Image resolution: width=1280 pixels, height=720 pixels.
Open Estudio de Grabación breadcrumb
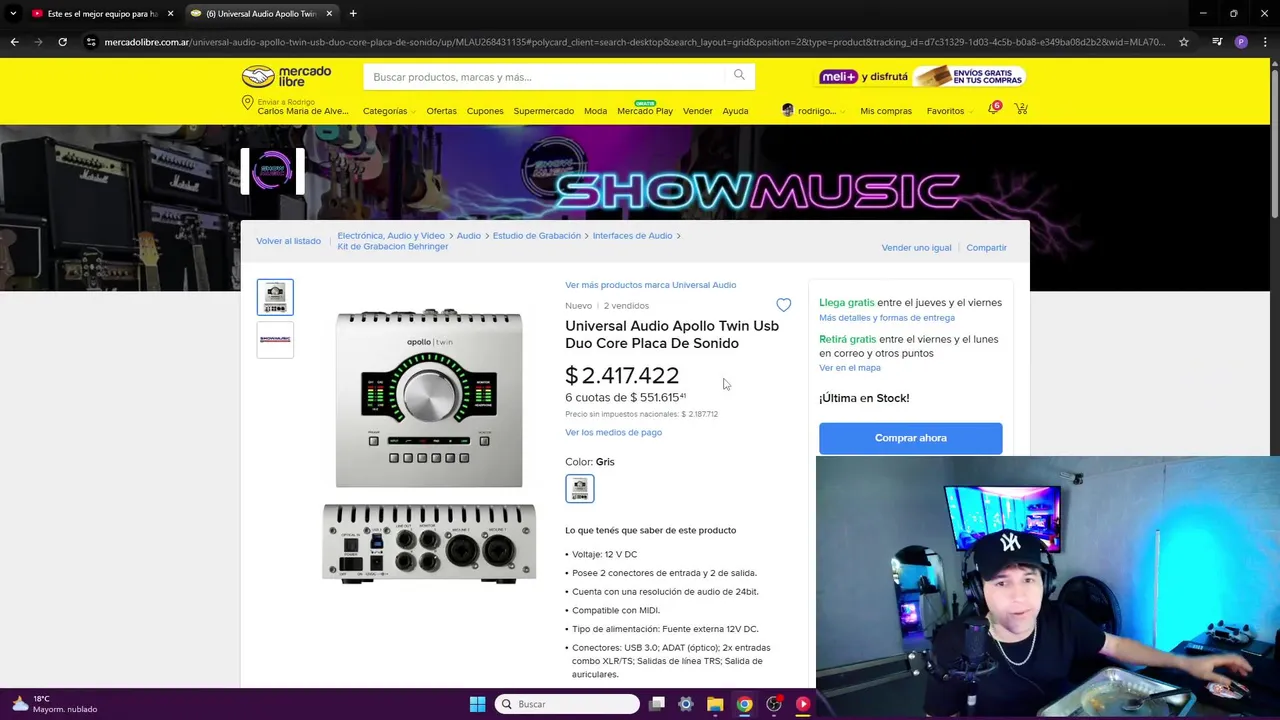tap(536, 236)
